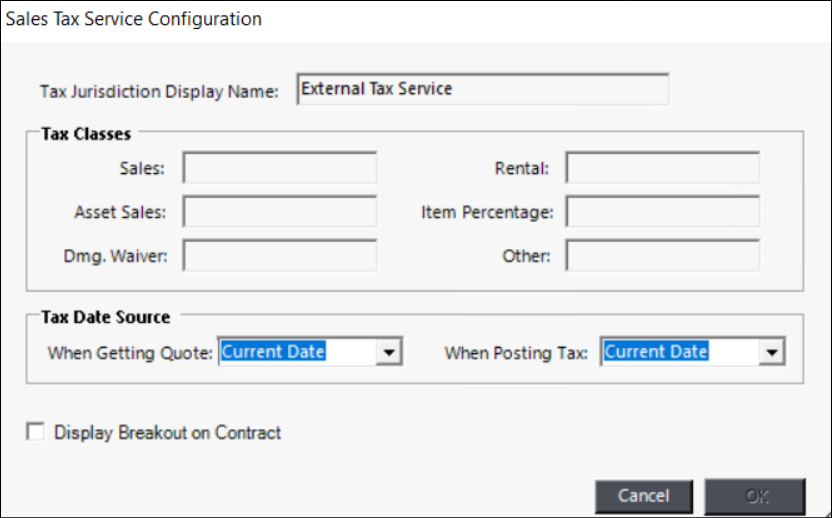Viewport: 832px width, 518px height.
Task: Click the Display Breakout on Contract label text
Action: click(x=167, y=433)
